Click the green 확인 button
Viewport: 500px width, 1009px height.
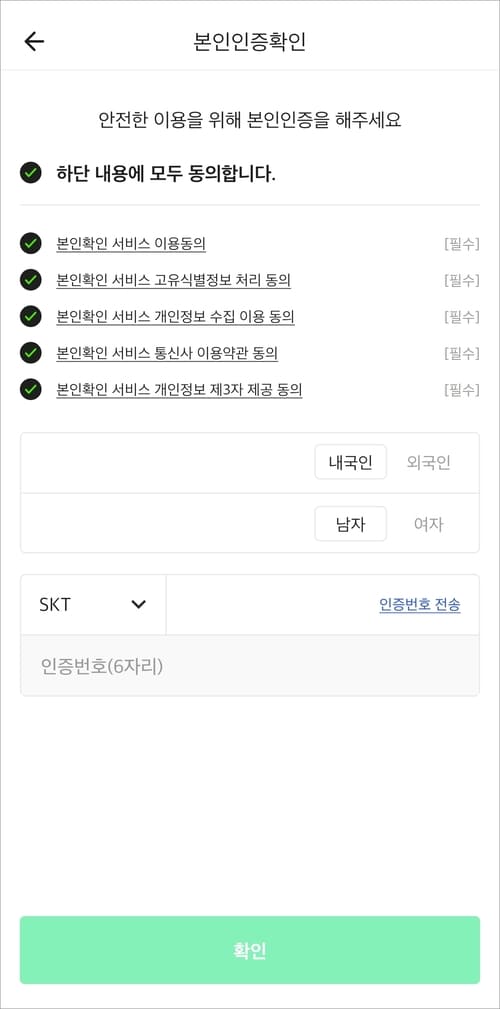coord(250,950)
